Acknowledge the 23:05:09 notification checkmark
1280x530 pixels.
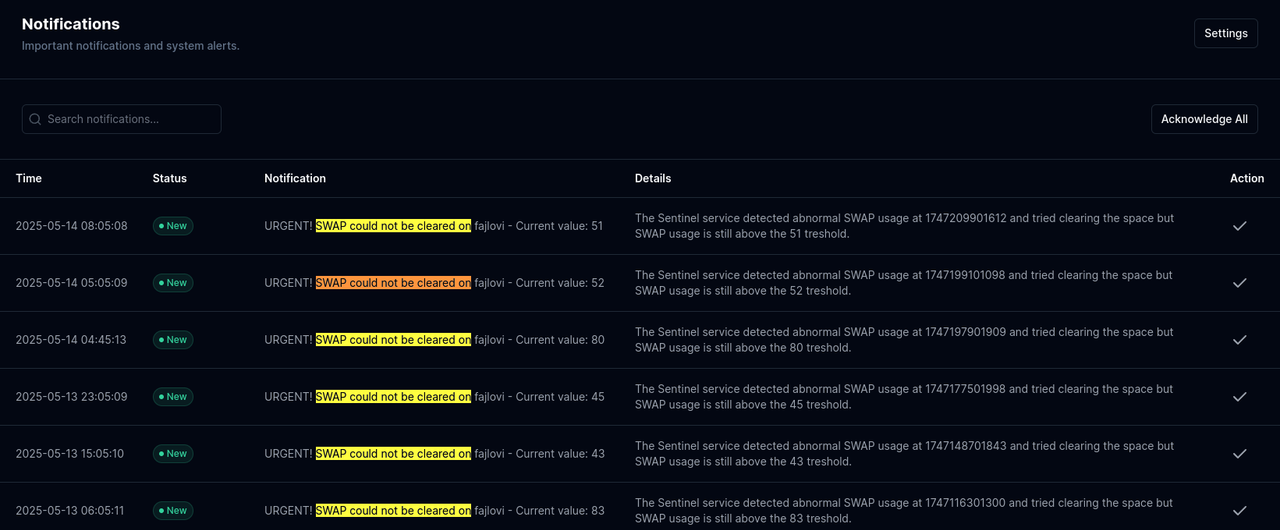pos(1239,397)
